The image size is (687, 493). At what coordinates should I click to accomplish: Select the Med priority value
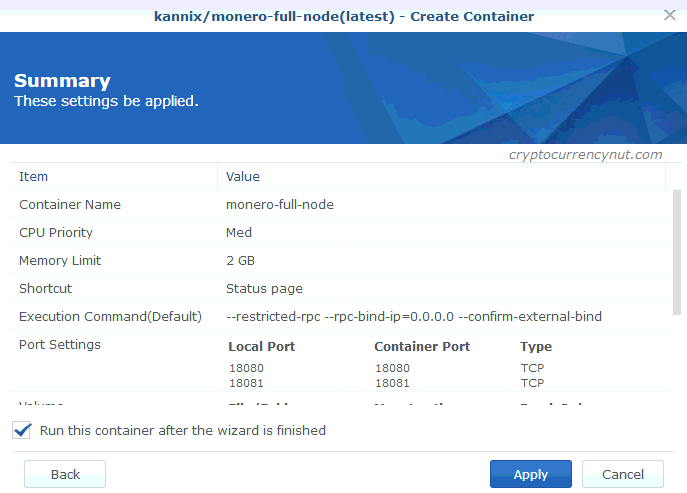coord(239,233)
